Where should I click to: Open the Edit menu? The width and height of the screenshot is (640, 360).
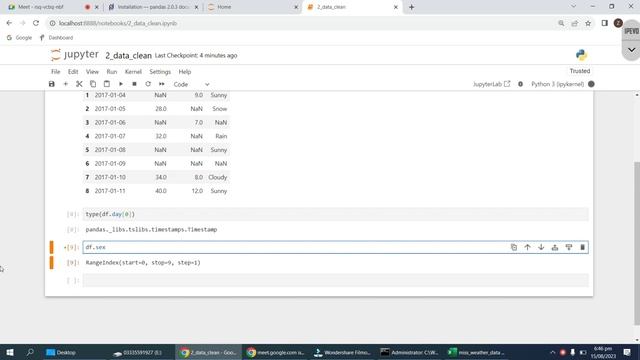[x=73, y=72]
